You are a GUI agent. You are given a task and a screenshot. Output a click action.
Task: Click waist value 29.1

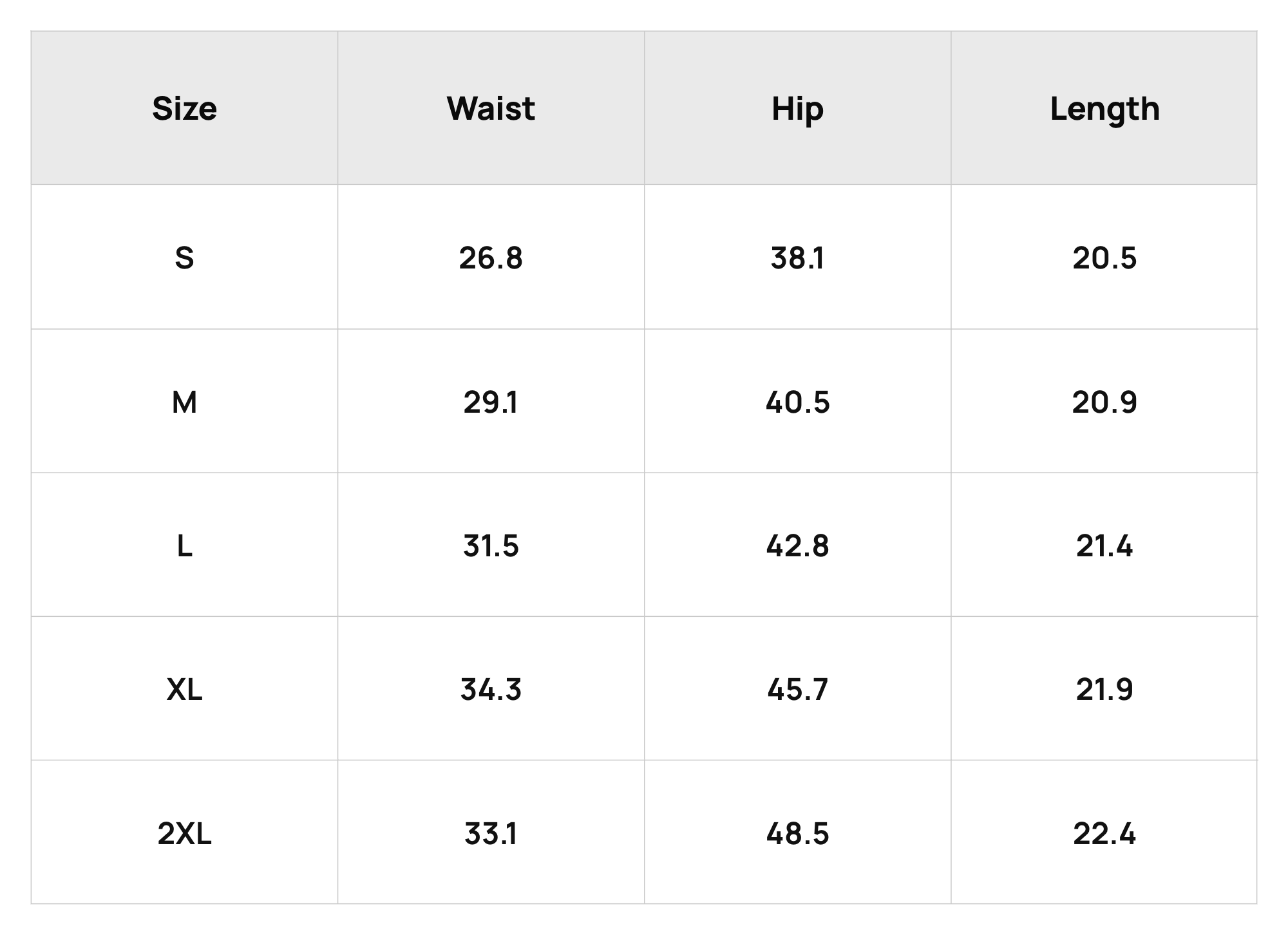coord(491,402)
